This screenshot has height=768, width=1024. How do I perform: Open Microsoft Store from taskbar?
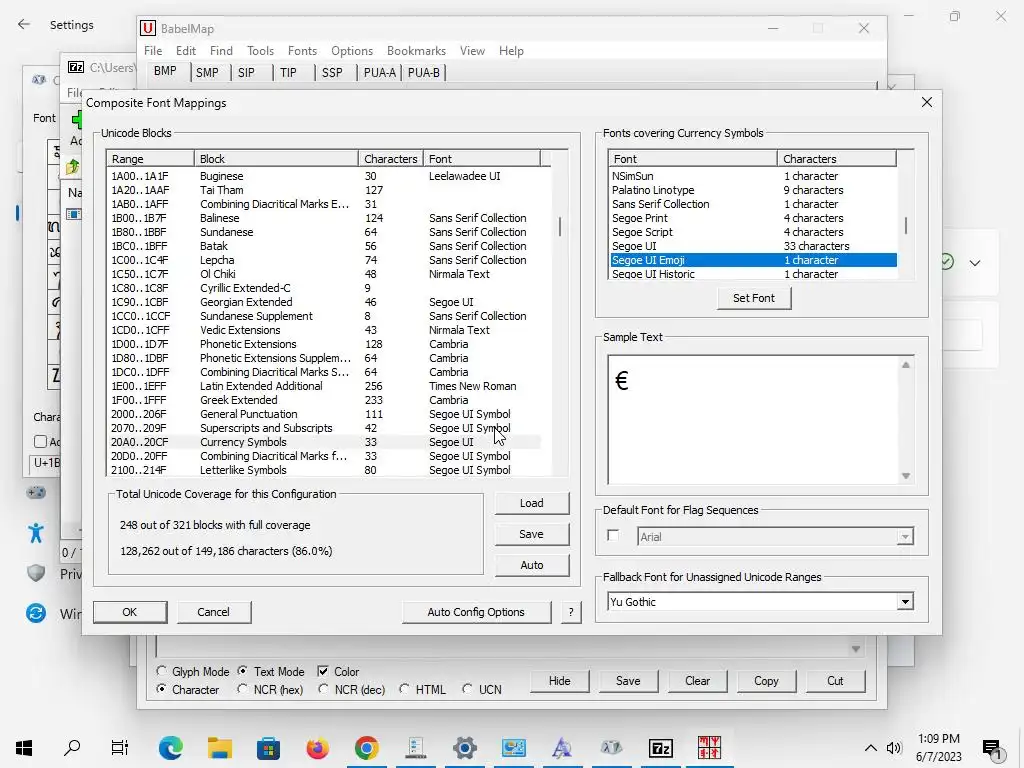268,747
